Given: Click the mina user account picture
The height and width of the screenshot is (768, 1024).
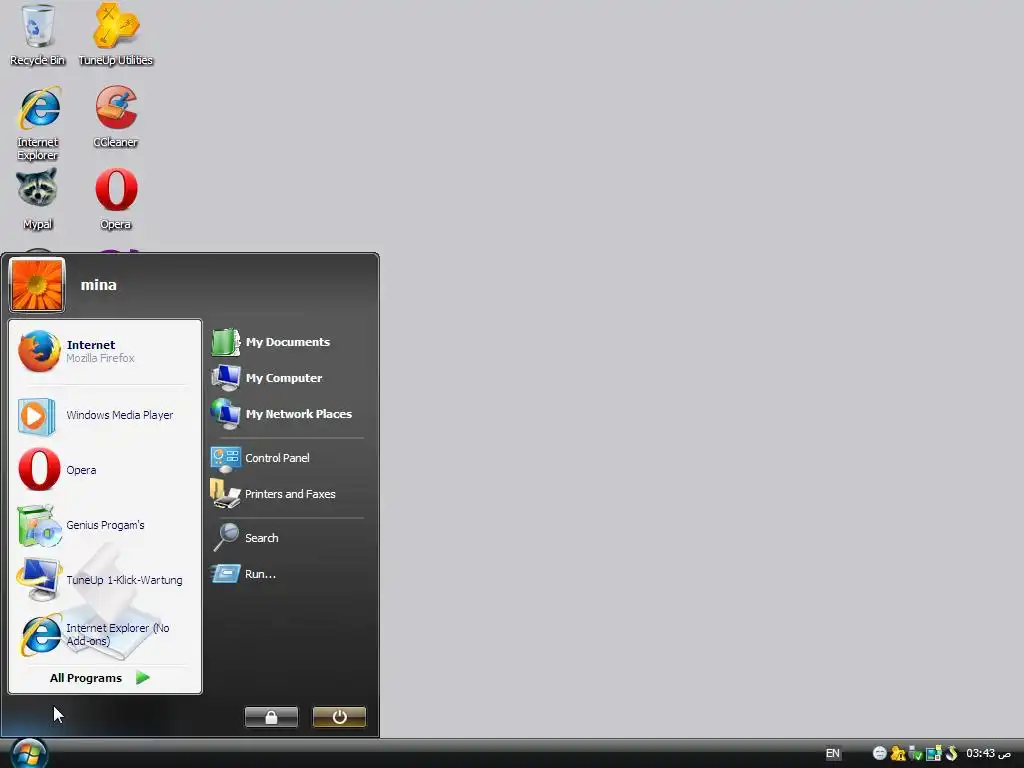Looking at the screenshot, I should 37,285.
